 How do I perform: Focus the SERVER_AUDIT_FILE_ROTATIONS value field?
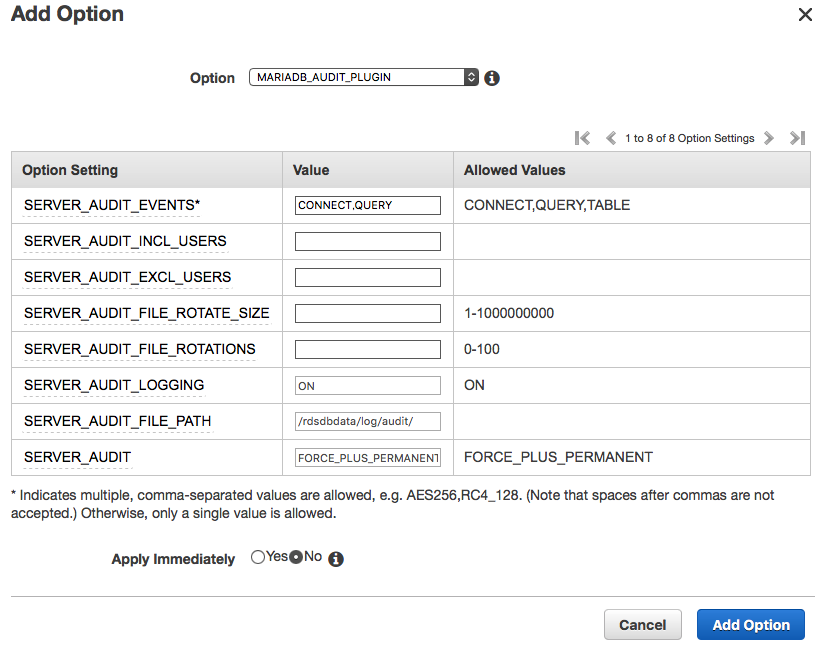367,350
